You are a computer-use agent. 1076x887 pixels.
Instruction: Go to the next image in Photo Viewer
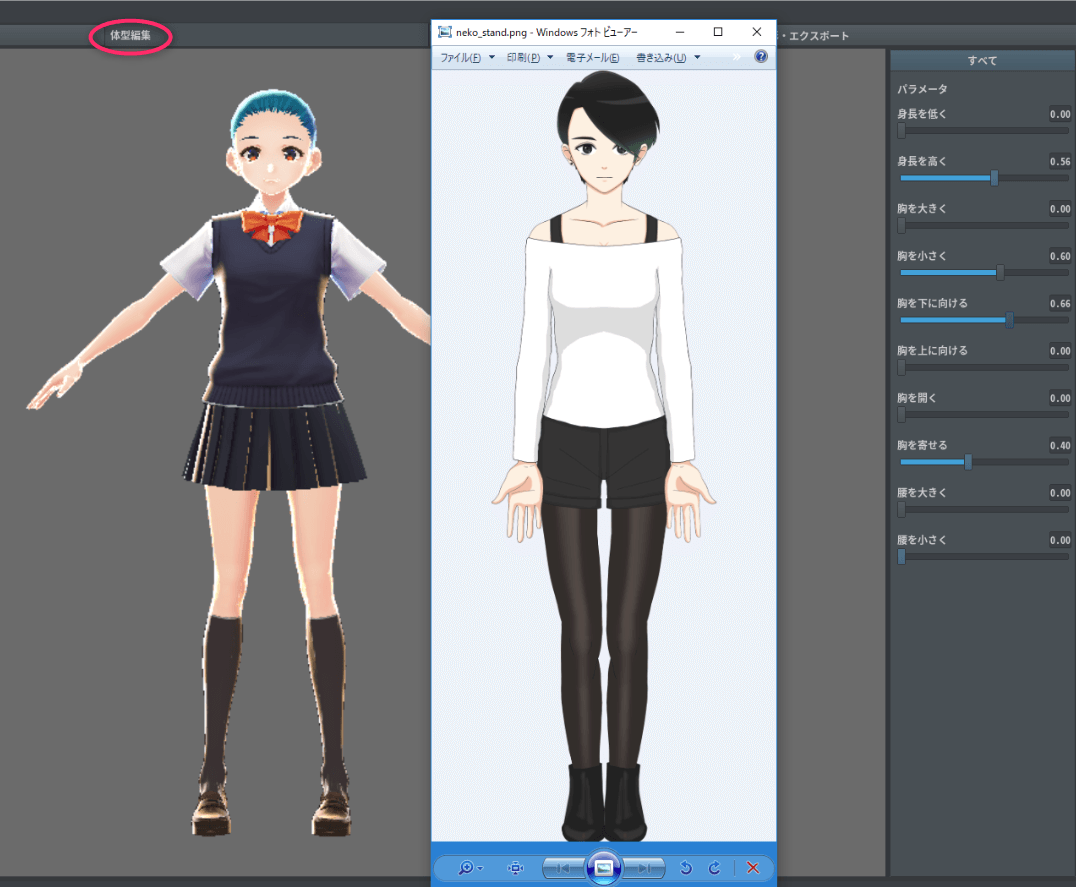(645, 867)
